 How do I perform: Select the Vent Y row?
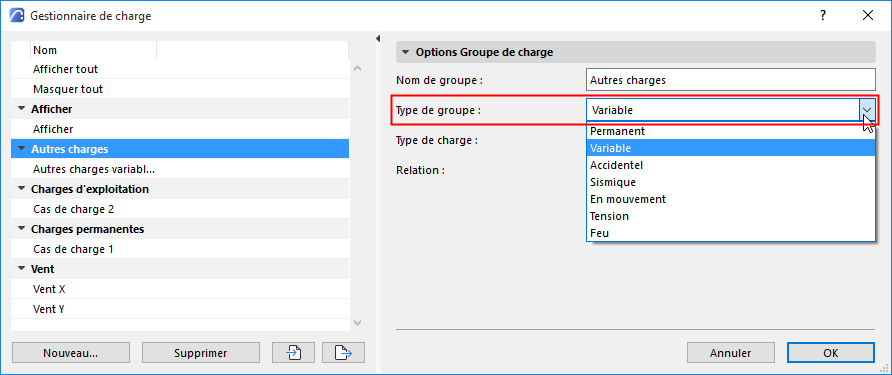coord(180,309)
